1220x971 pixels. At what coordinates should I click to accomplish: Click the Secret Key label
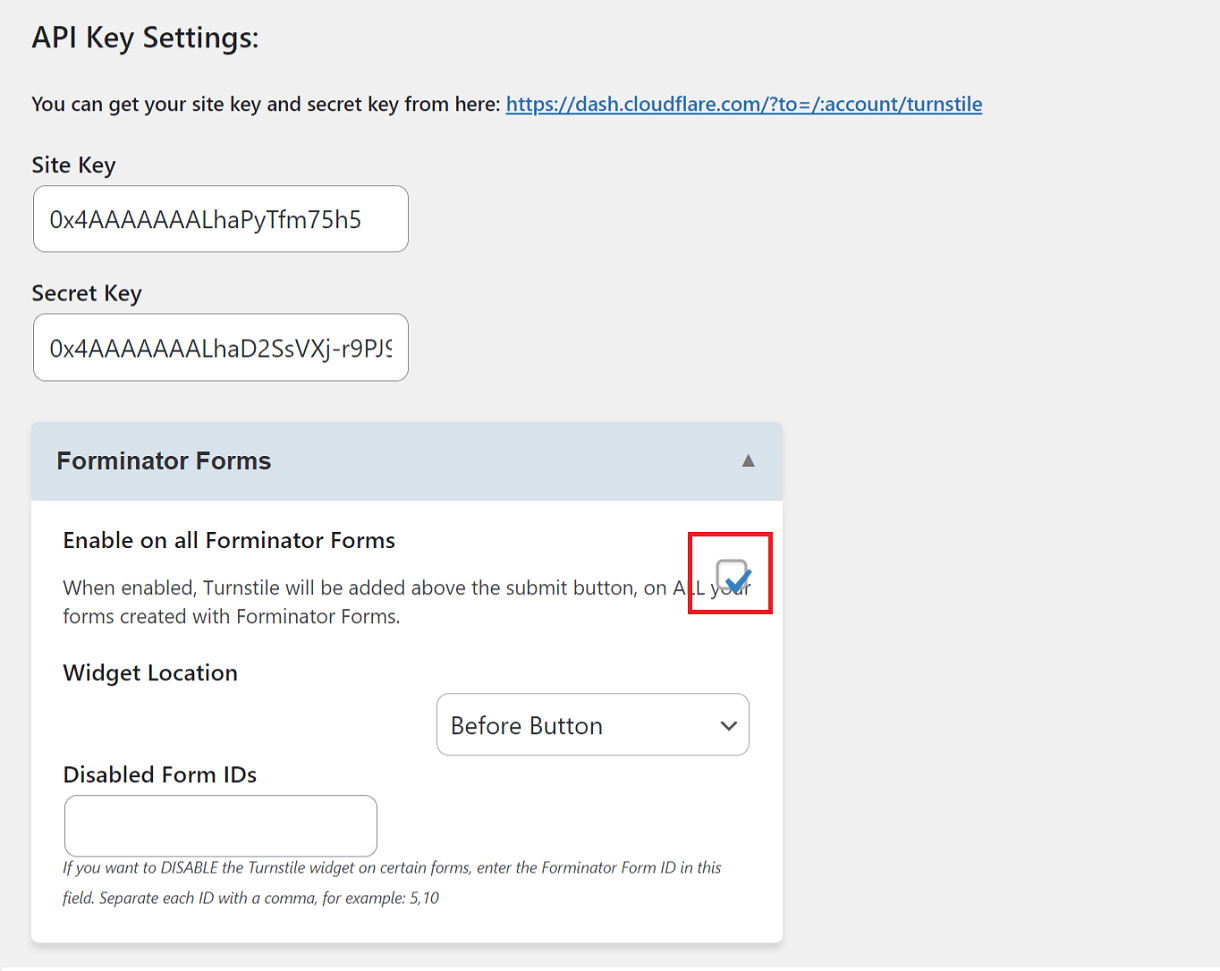pyautogui.click(x=87, y=294)
